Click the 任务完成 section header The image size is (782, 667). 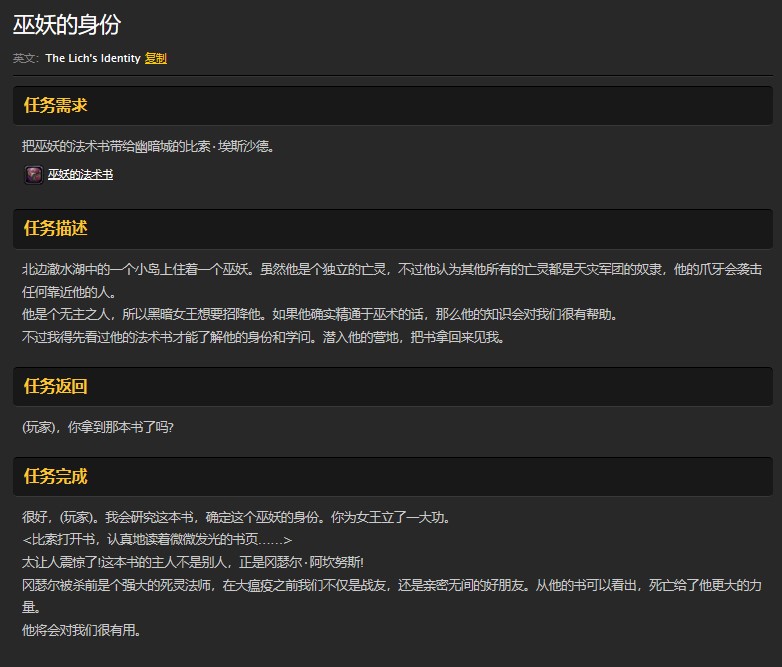coord(56,476)
